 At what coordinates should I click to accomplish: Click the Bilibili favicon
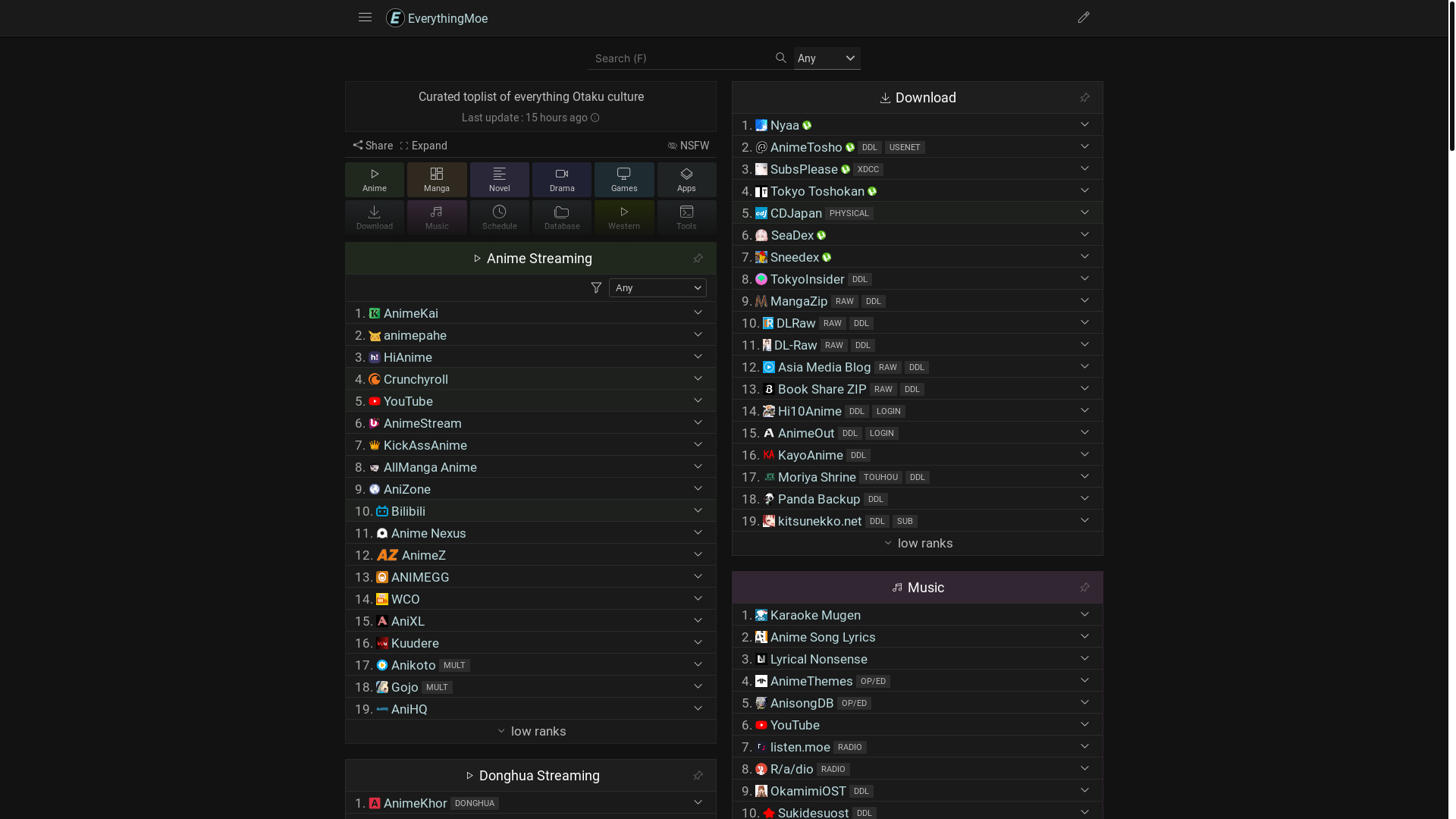(382, 511)
